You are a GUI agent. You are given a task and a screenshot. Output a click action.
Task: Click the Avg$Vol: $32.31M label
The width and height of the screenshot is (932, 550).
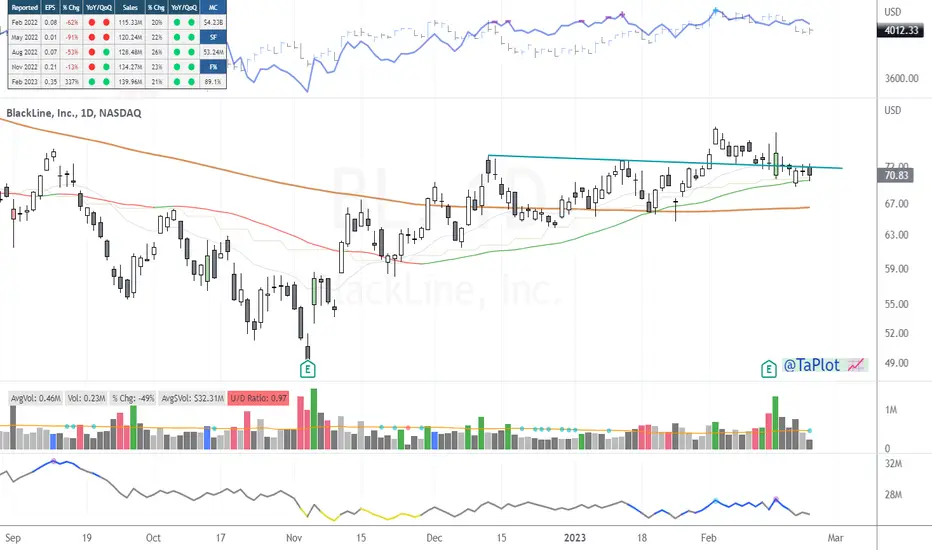191,398
